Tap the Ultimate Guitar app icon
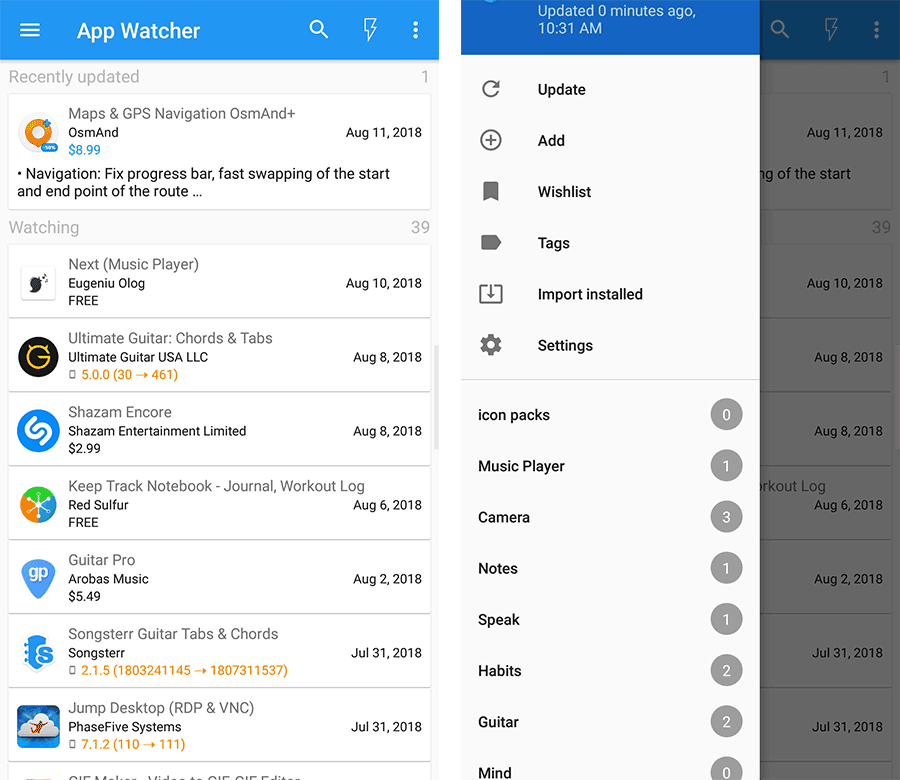The width and height of the screenshot is (900, 780). (38, 357)
